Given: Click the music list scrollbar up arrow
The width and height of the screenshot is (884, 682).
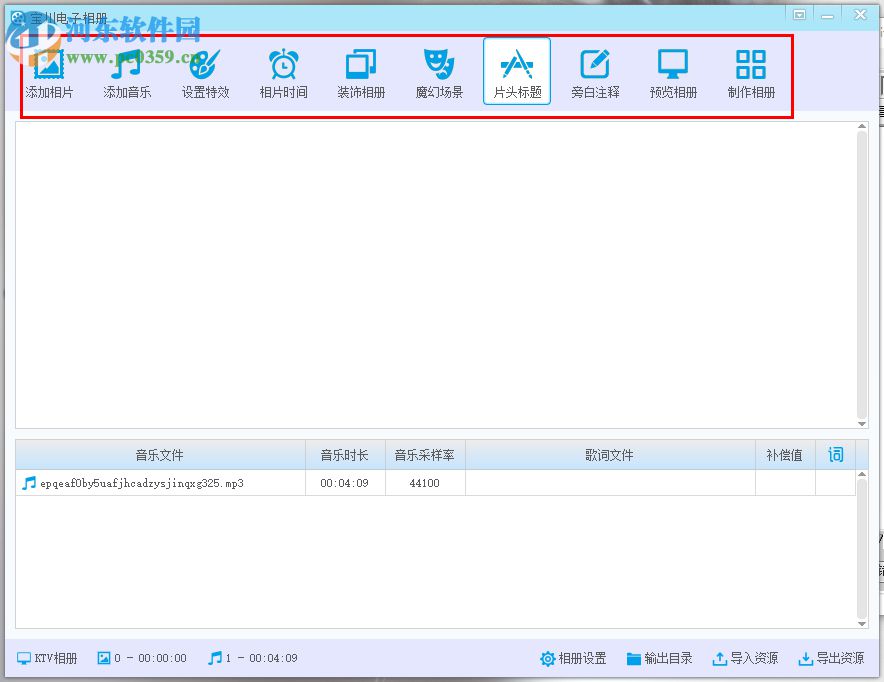Looking at the screenshot, I should (x=861, y=475).
